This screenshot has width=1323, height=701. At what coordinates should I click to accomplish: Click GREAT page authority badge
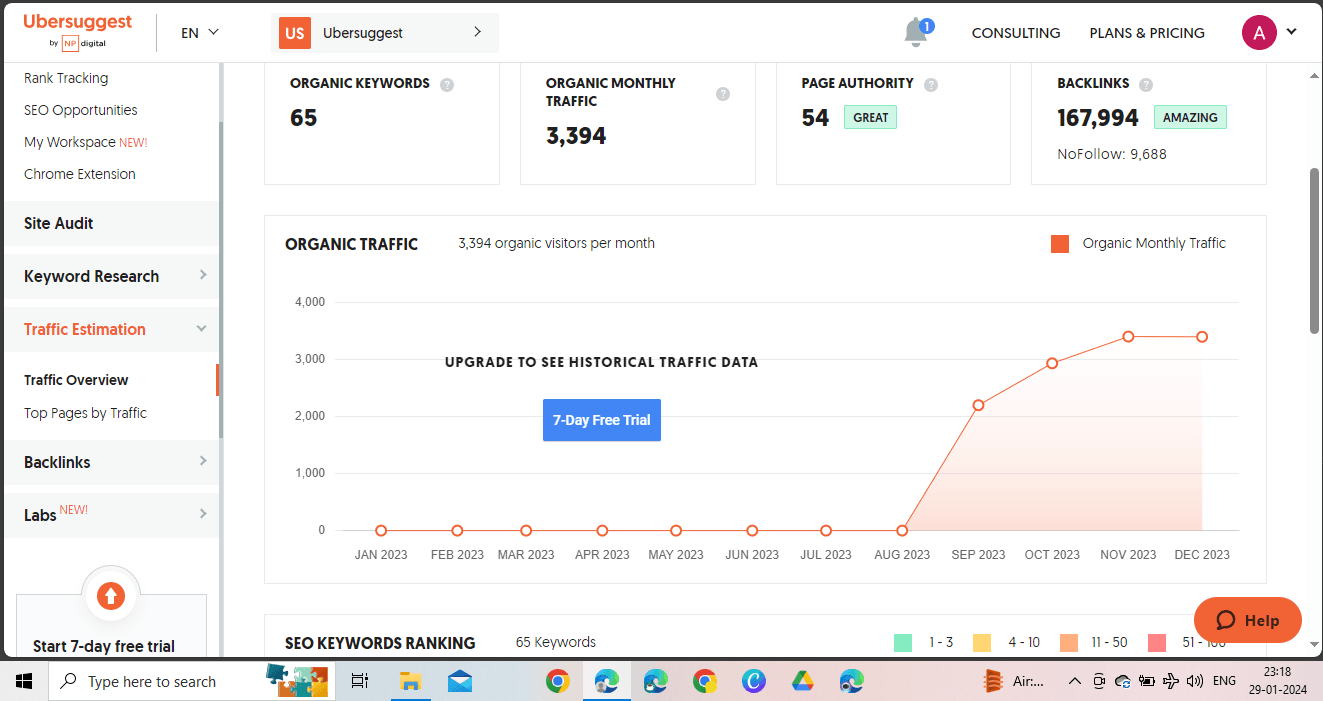[x=870, y=117]
